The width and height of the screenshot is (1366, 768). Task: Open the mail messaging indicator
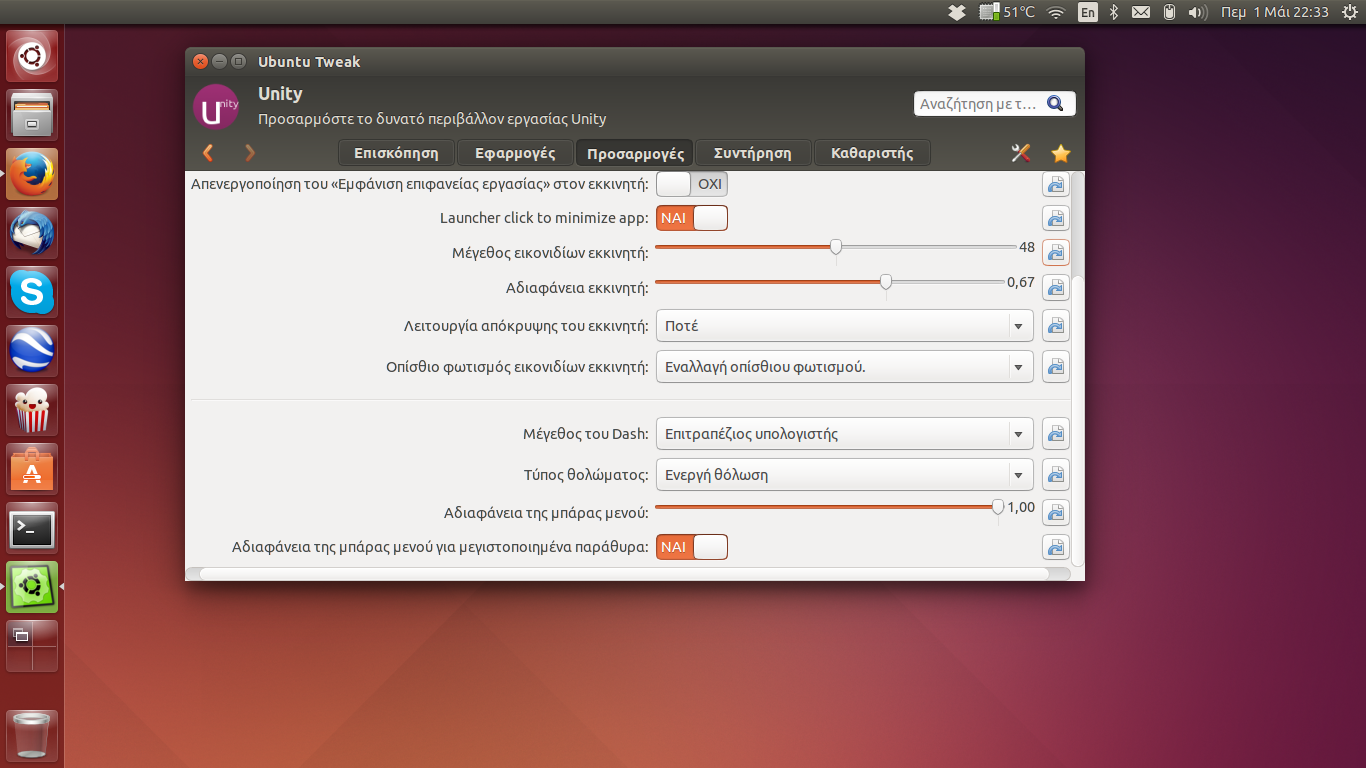(1141, 12)
